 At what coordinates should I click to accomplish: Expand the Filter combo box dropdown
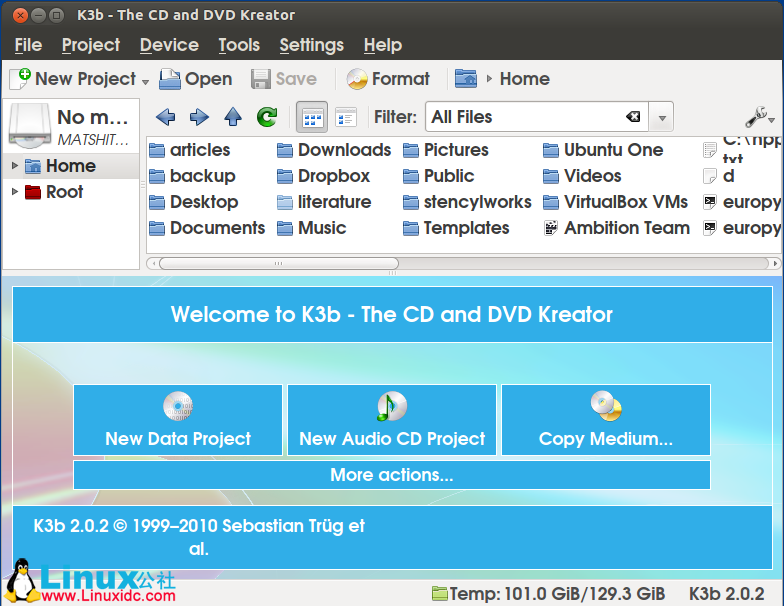pos(660,117)
